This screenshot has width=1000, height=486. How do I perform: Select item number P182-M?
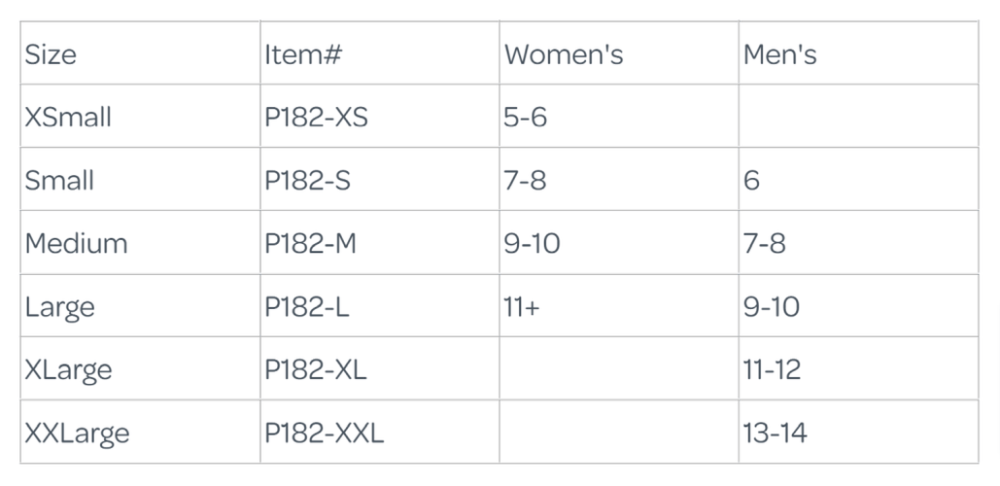tap(310, 243)
